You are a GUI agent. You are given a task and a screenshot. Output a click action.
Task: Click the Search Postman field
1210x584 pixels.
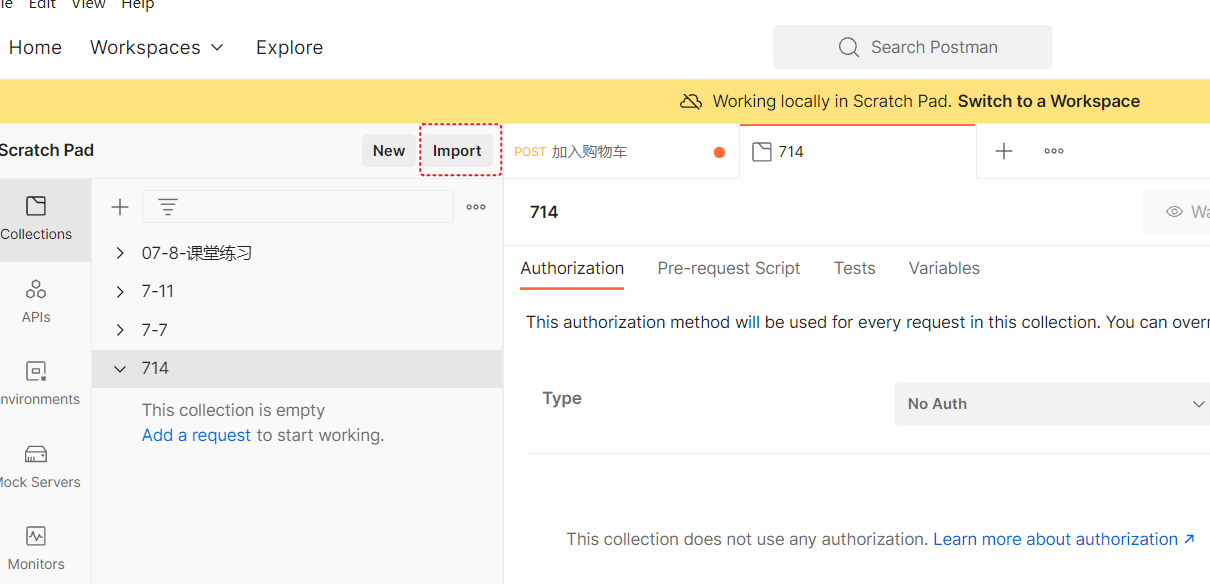click(x=912, y=47)
